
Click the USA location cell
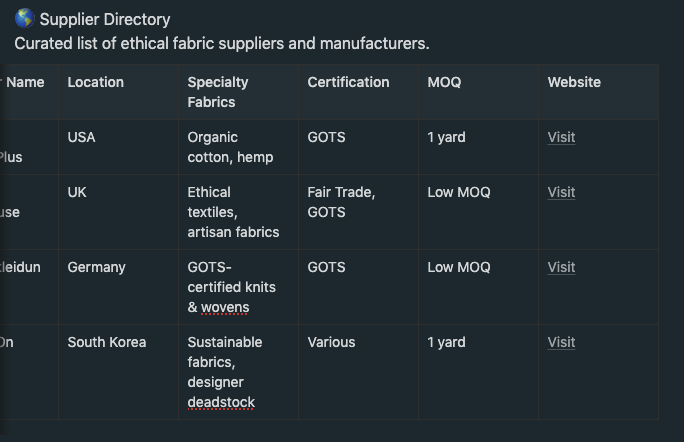coord(82,137)
